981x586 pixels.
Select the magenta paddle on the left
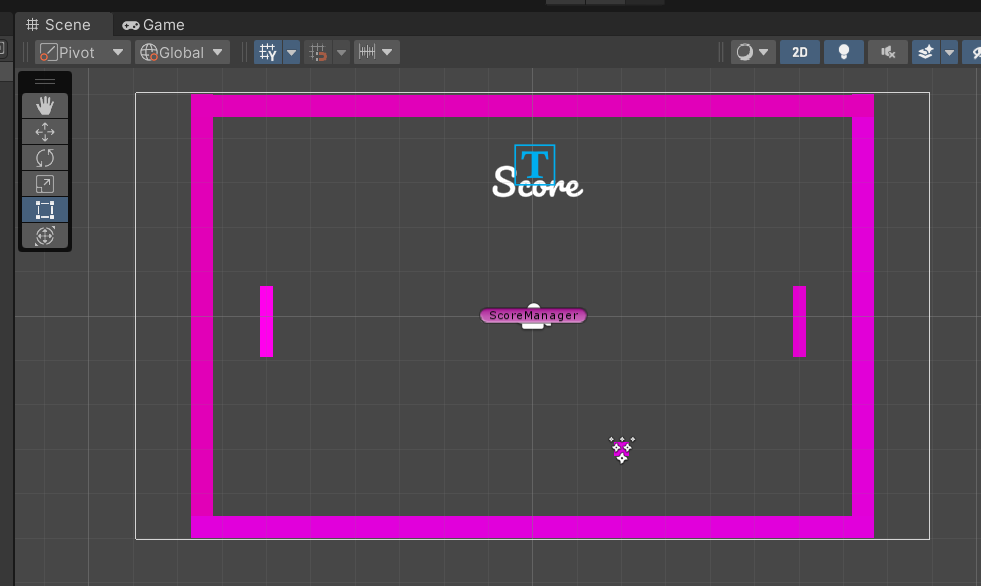[x=266, y=322]
